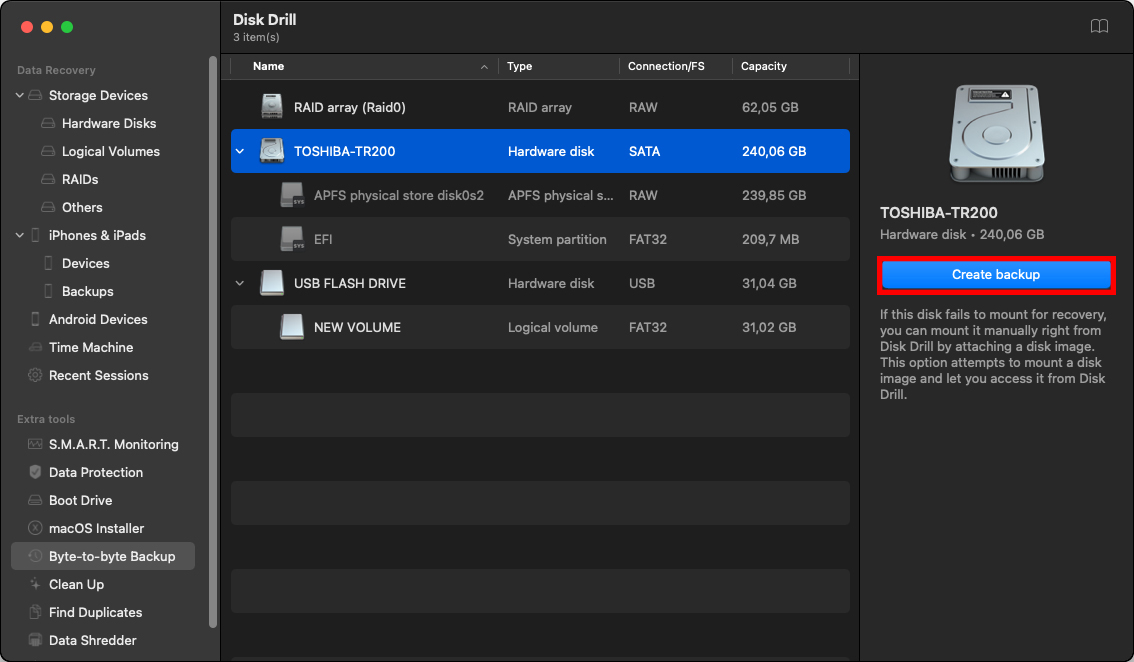Screen dimensions: 1134x662
Task: Click the Hardware Disks sidebar icon
Action: pyautogui.click(x=48, y=124)
